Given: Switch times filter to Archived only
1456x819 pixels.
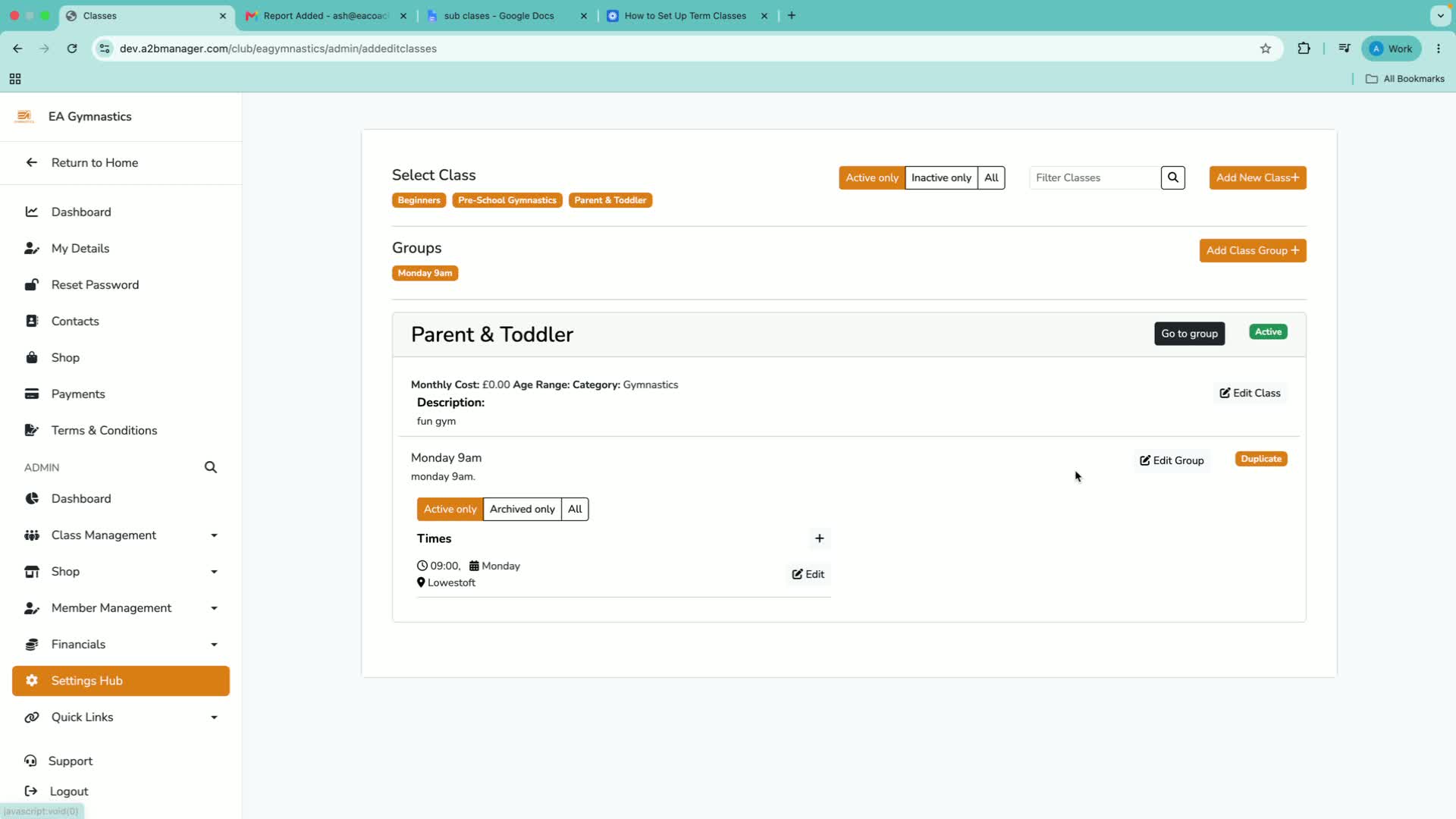Looking at the screenshot, I should [x=522, y=509].
